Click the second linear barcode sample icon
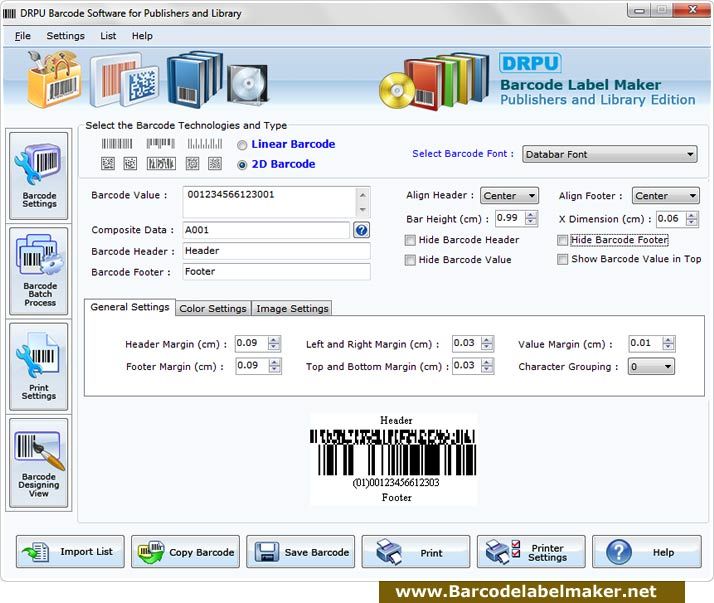The width and height of the screenshot is (714, 603). 161,144
